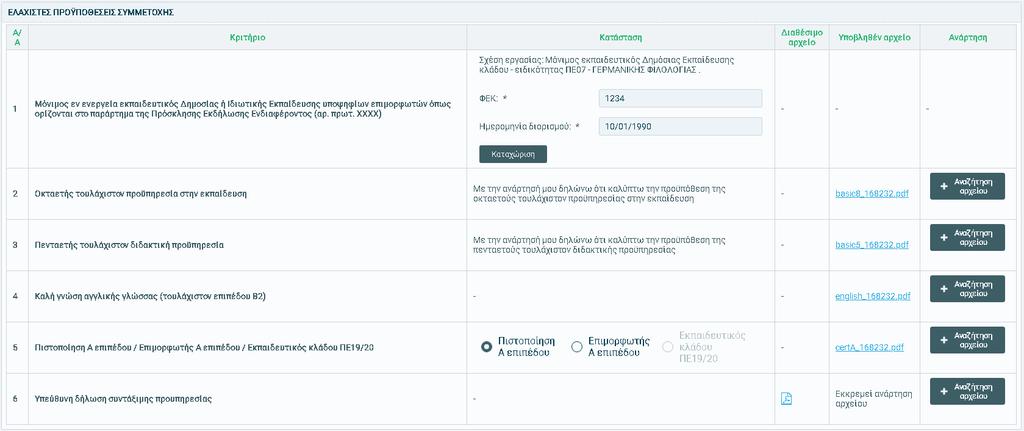The width and height of the screenshot is (1024, 431).
Task: Open the certA_168232.pdf file link
Action: (870, 347)
